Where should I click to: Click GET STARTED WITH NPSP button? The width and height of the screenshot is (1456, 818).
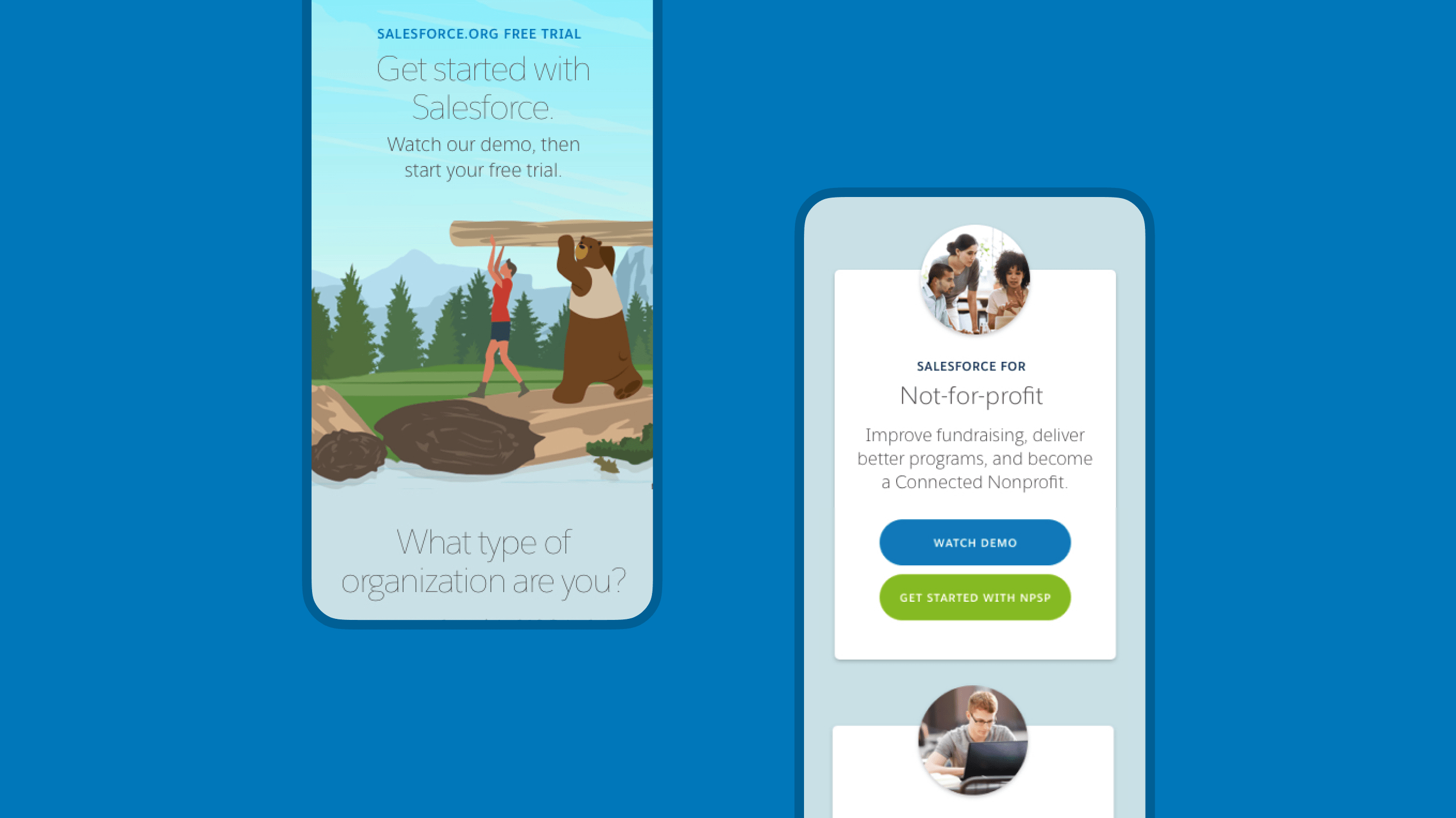click(x=975, y=597)
